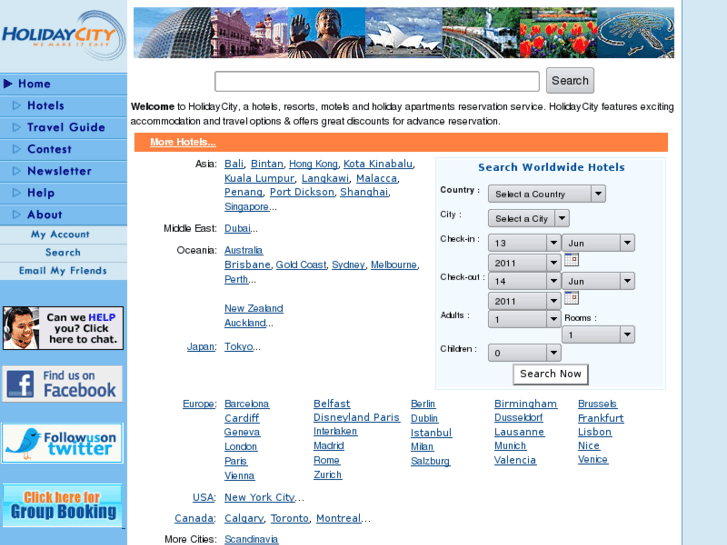The width and height of the screenshot is (727, 545).
Task: Click the Search button beside the search box
Action: coord(569,81)
